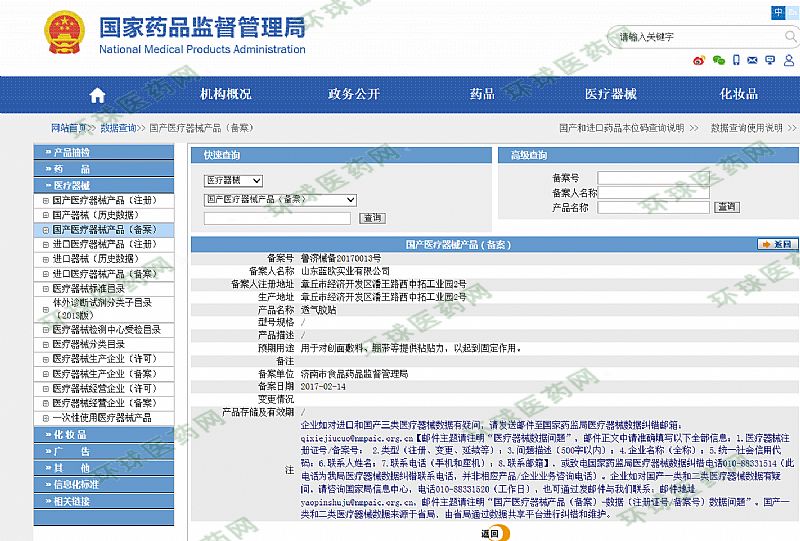
Task: Click the magnifier search icon
Action: click(x=789, y=36)
